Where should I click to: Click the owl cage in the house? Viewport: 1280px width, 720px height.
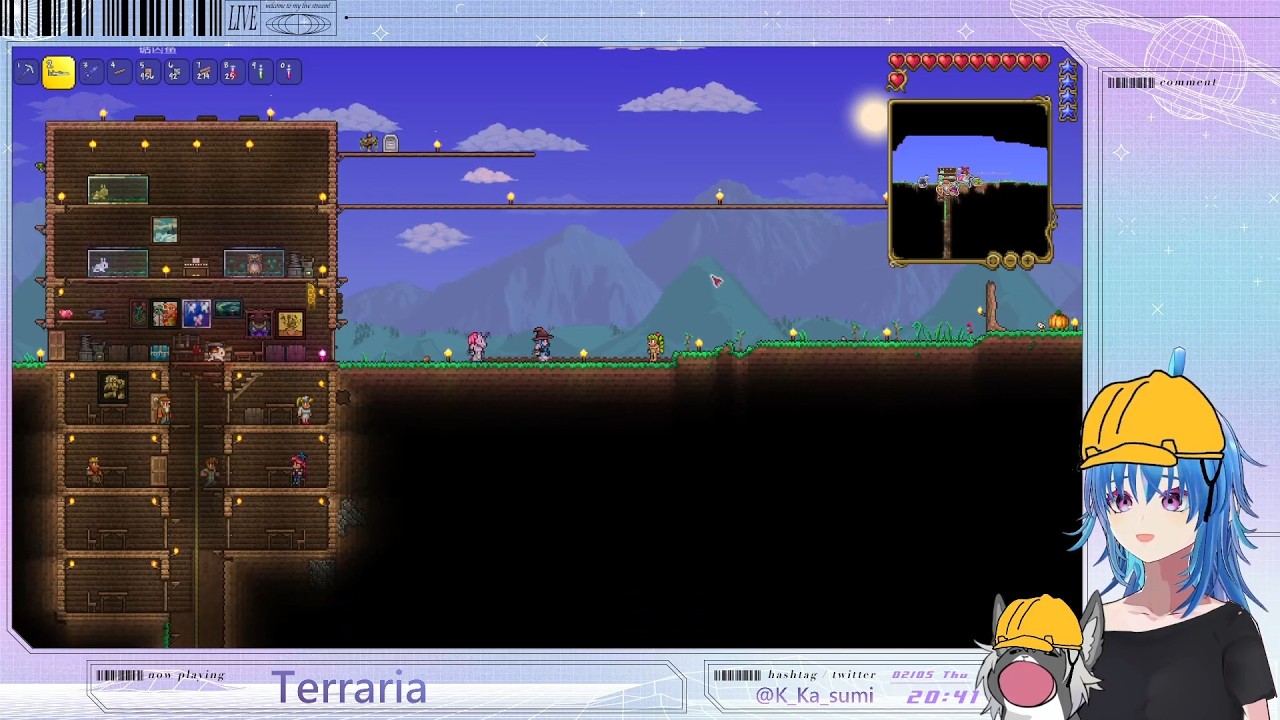point(254,264)
